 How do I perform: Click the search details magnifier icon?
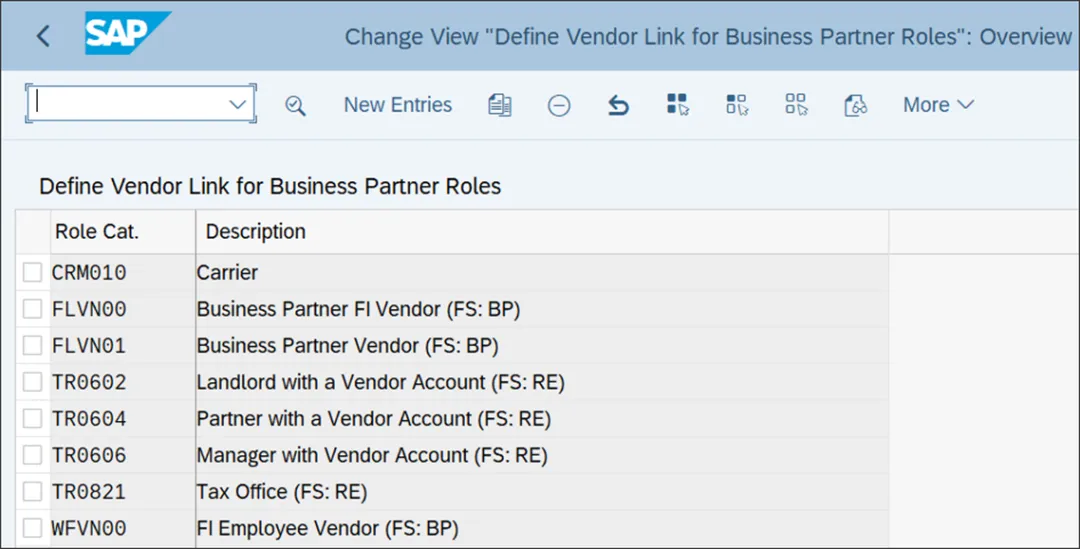(x=295, y=105)
